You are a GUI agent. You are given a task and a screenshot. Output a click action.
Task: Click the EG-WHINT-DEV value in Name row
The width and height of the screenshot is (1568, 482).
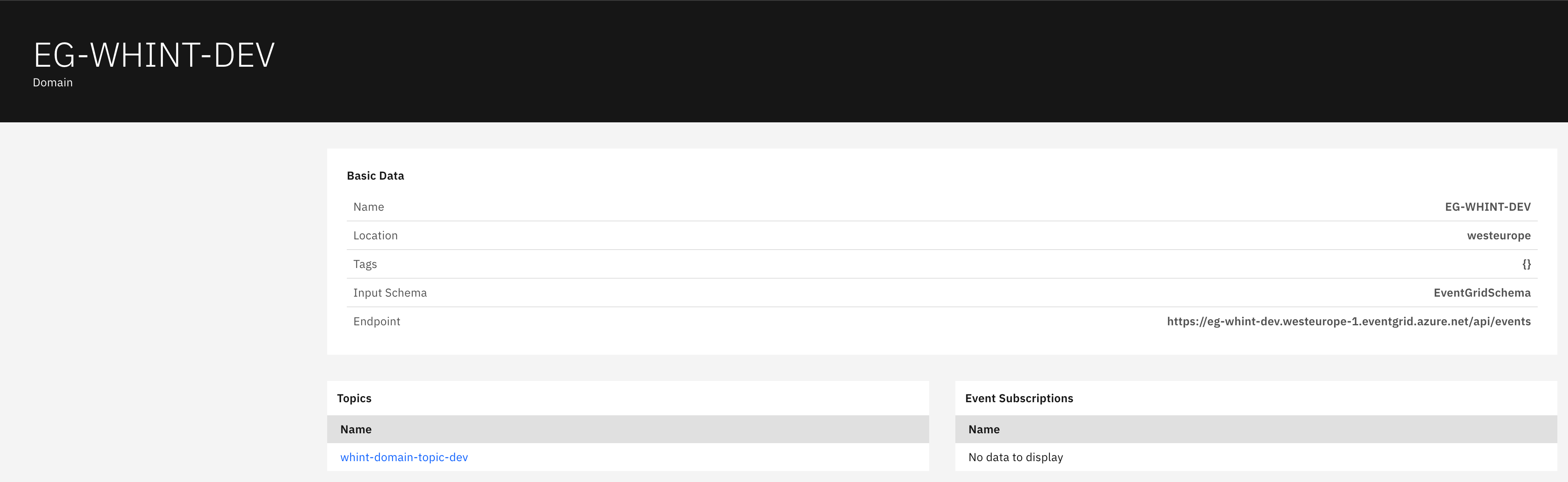tap(1487, 207)
